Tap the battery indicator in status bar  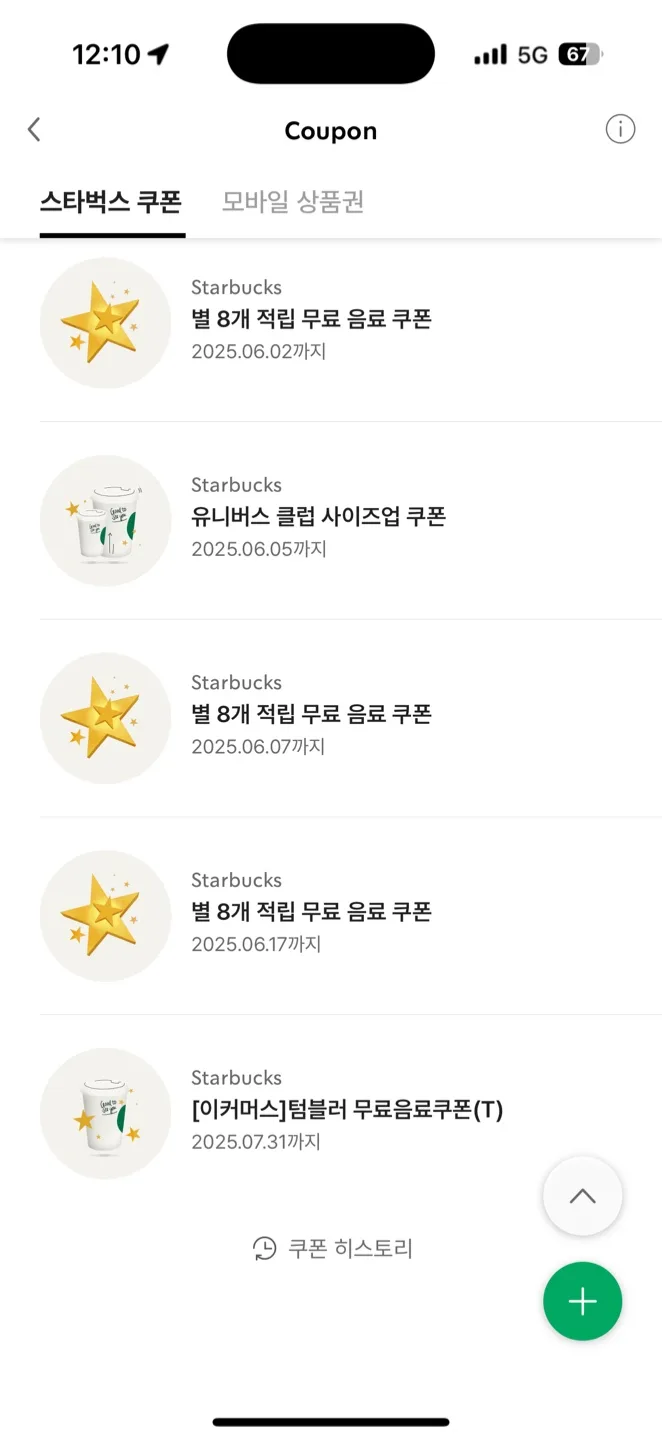[581, 54]
